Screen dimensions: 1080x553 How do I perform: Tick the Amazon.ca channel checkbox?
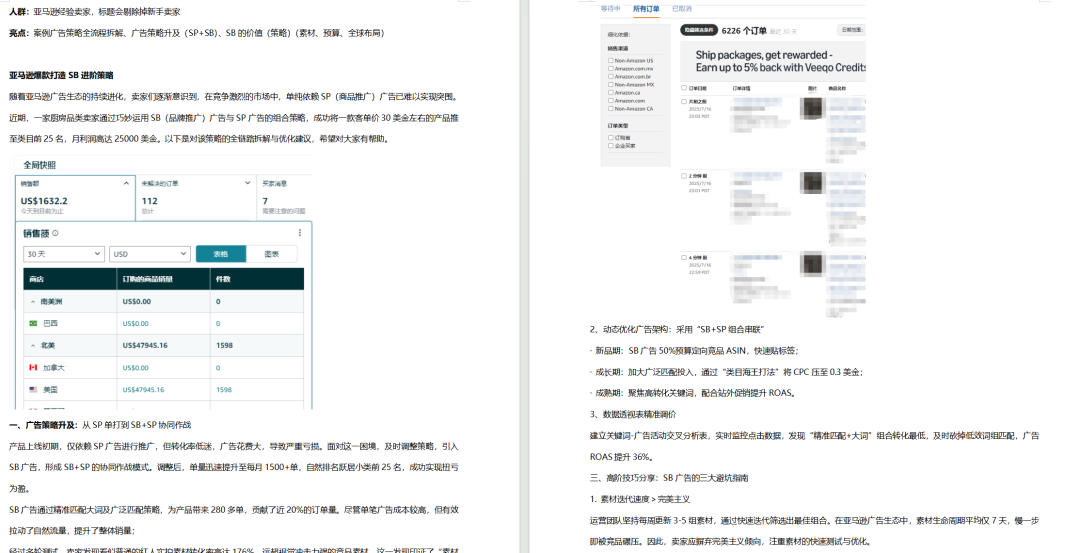610,92
